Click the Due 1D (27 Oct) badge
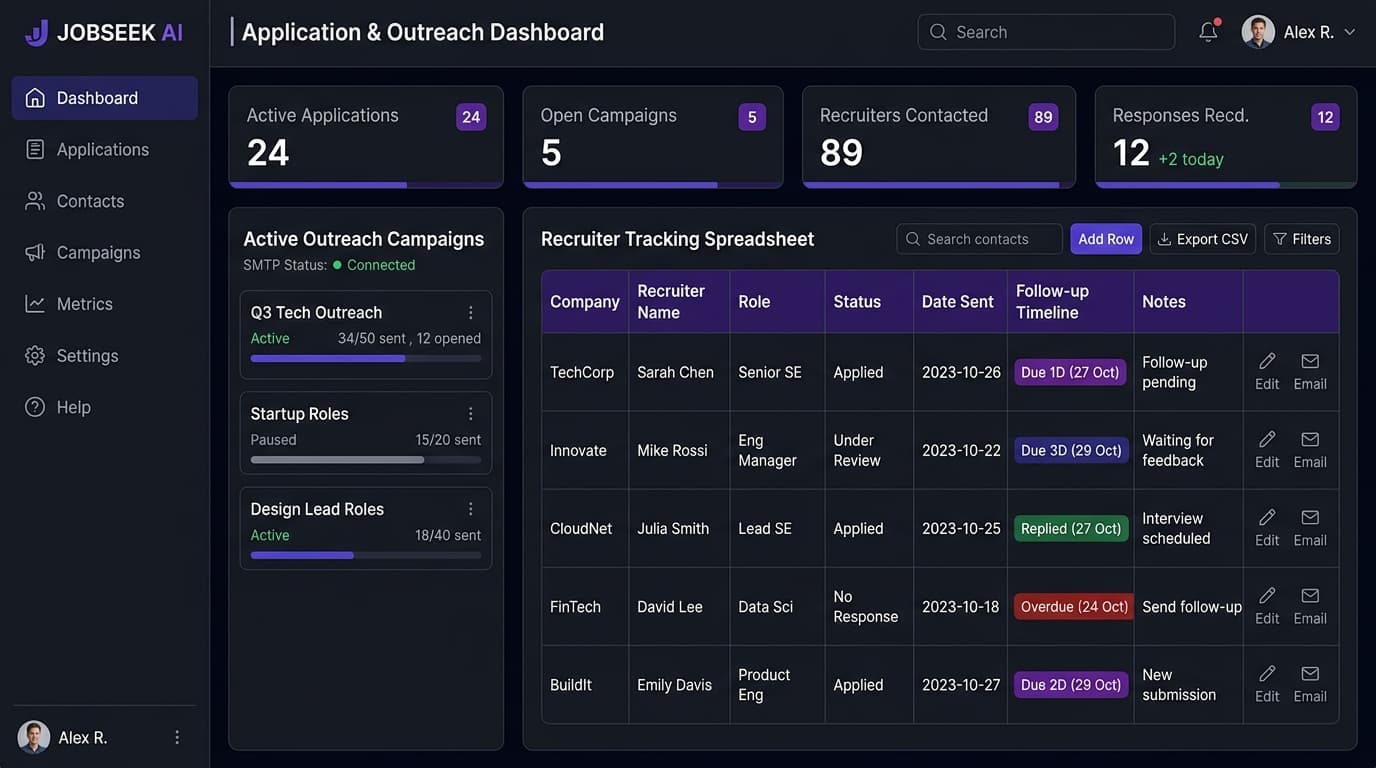1376x768 pixels. [x=1070, y=372]
